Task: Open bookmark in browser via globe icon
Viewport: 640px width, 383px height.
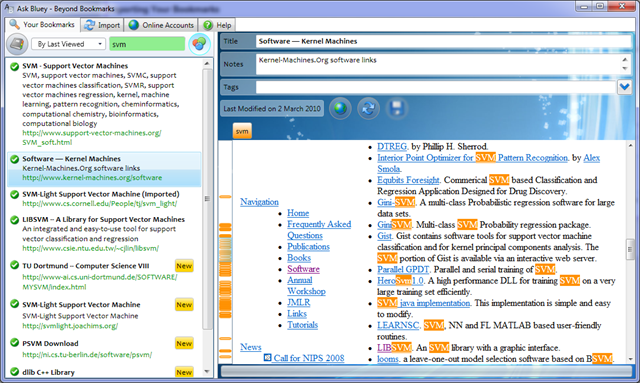Action: coord(340,109)
